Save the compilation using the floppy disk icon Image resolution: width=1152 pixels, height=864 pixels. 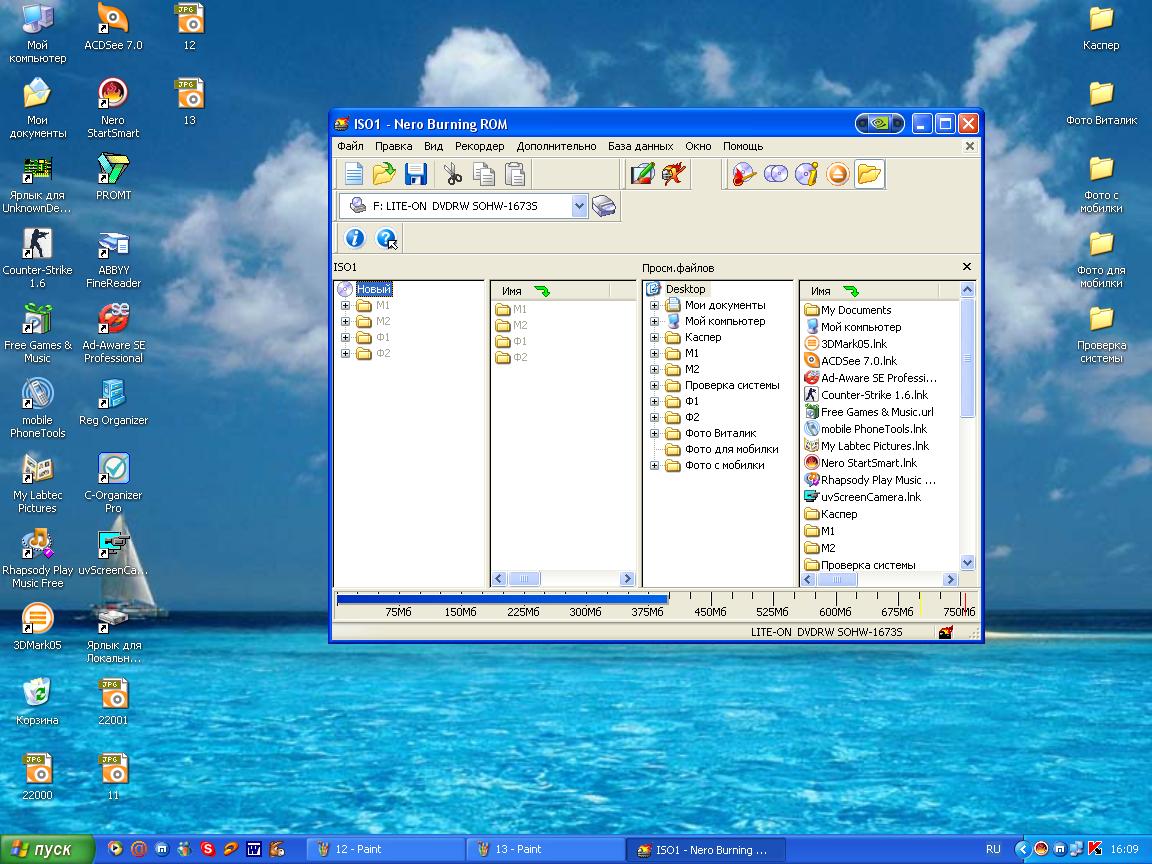click(415, 175)
